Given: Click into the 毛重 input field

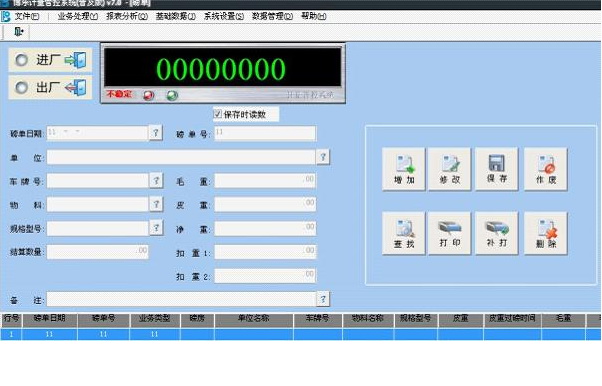Looking at the screenshot, I should (265, 181).
